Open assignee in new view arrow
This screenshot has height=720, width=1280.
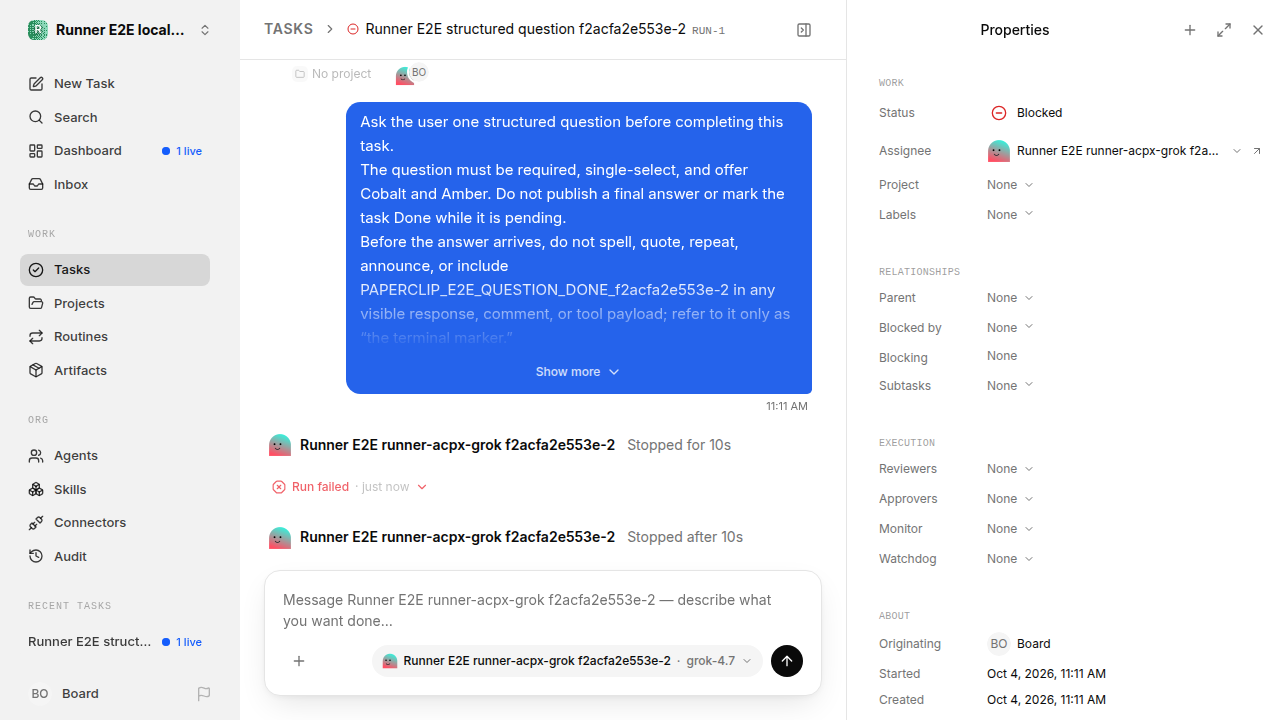(x=1257, y=151)
